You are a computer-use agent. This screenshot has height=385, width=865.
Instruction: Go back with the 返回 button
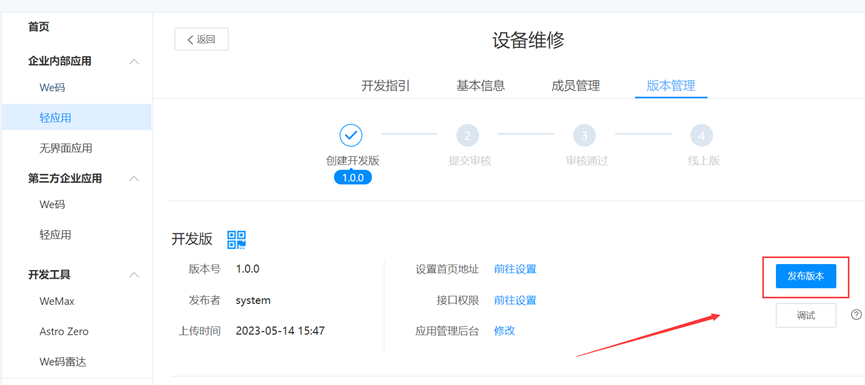pyautogui.click(x=201, y=39)
